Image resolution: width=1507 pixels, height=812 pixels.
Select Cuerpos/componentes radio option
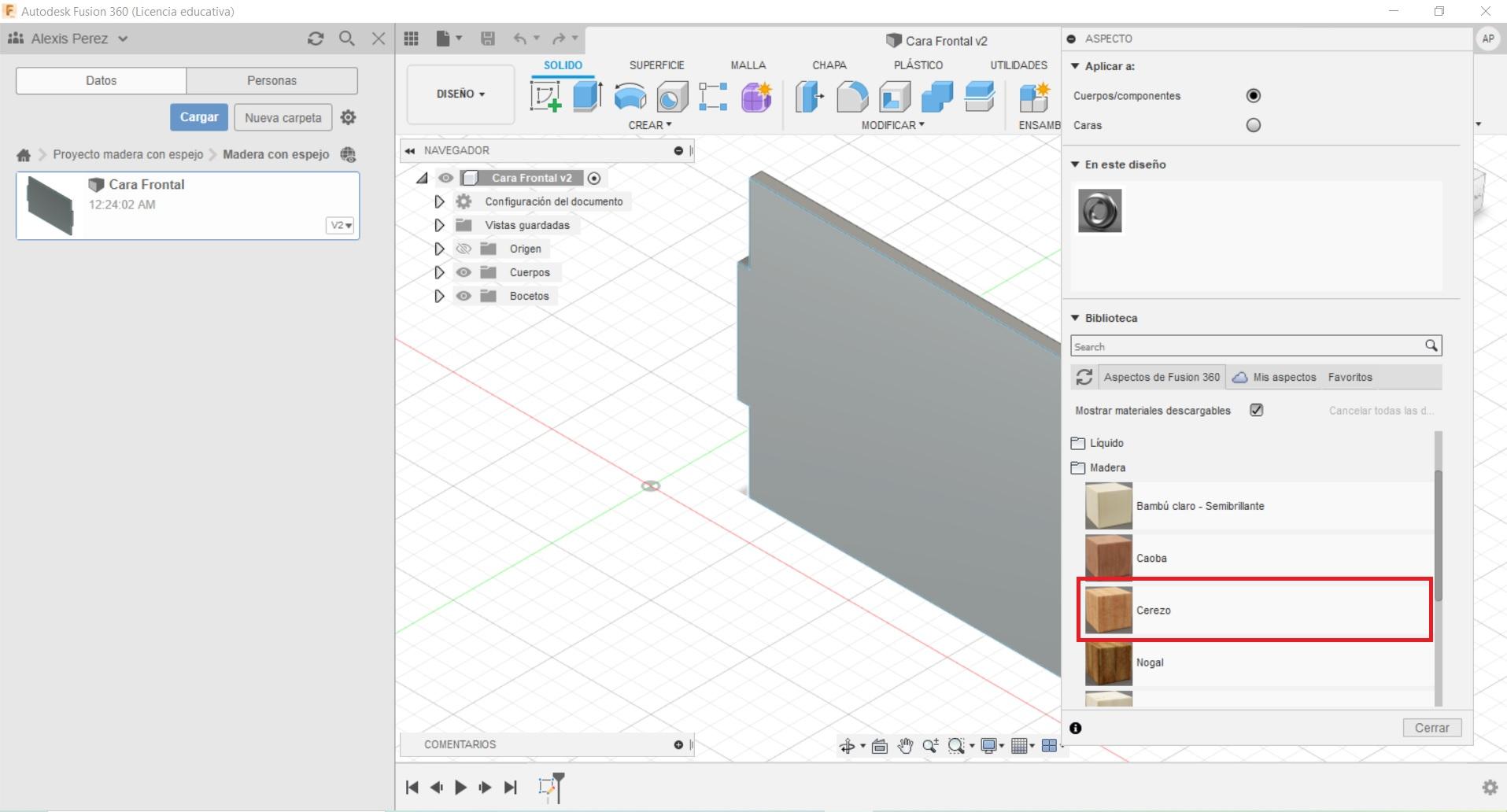pos(1254,96)
